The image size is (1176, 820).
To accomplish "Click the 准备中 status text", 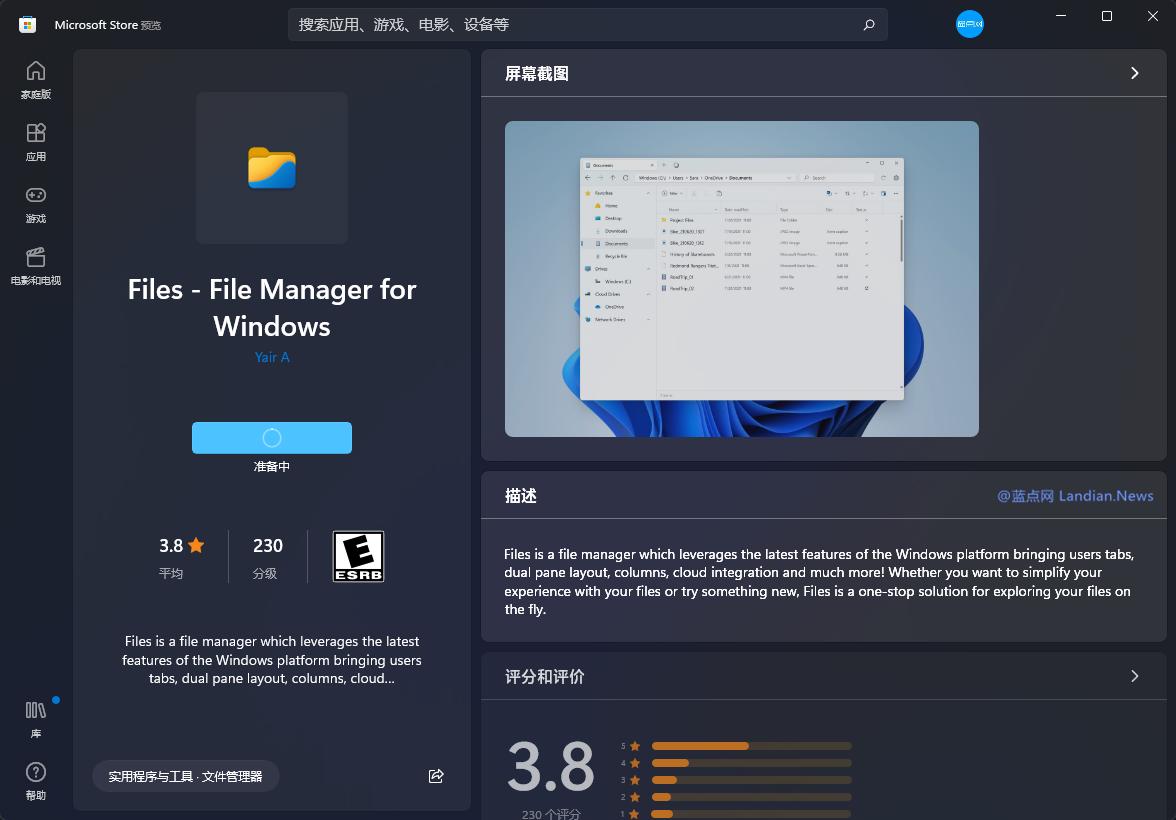I will pos(272,467).
